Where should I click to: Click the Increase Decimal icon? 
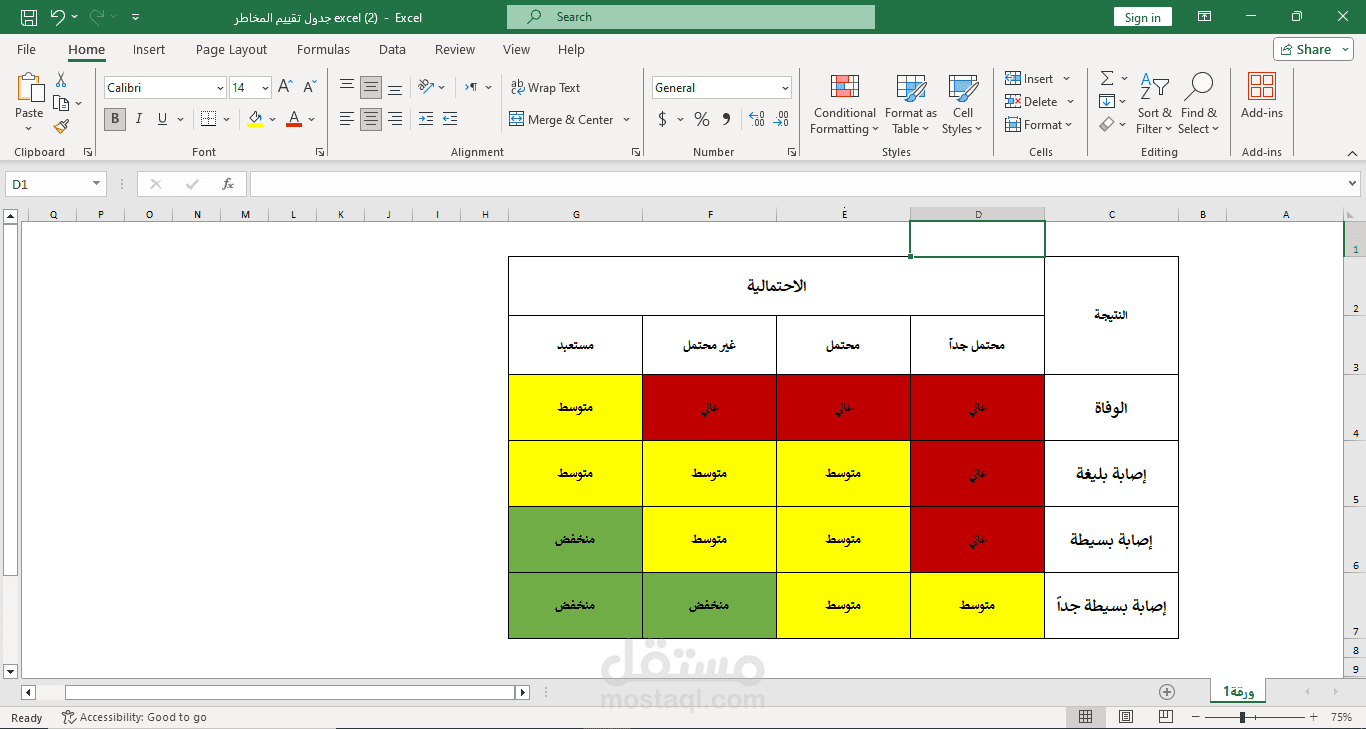pos(756,119)
